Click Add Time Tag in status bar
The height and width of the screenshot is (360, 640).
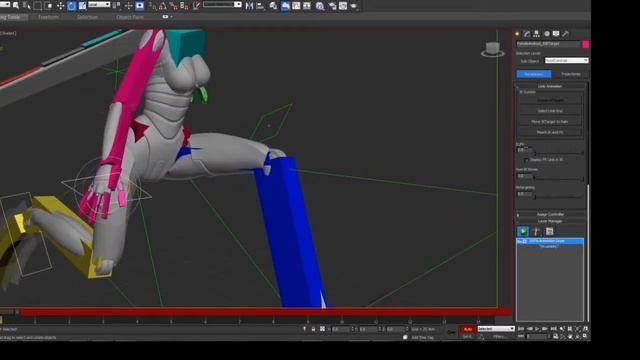(x=422, y=338)
